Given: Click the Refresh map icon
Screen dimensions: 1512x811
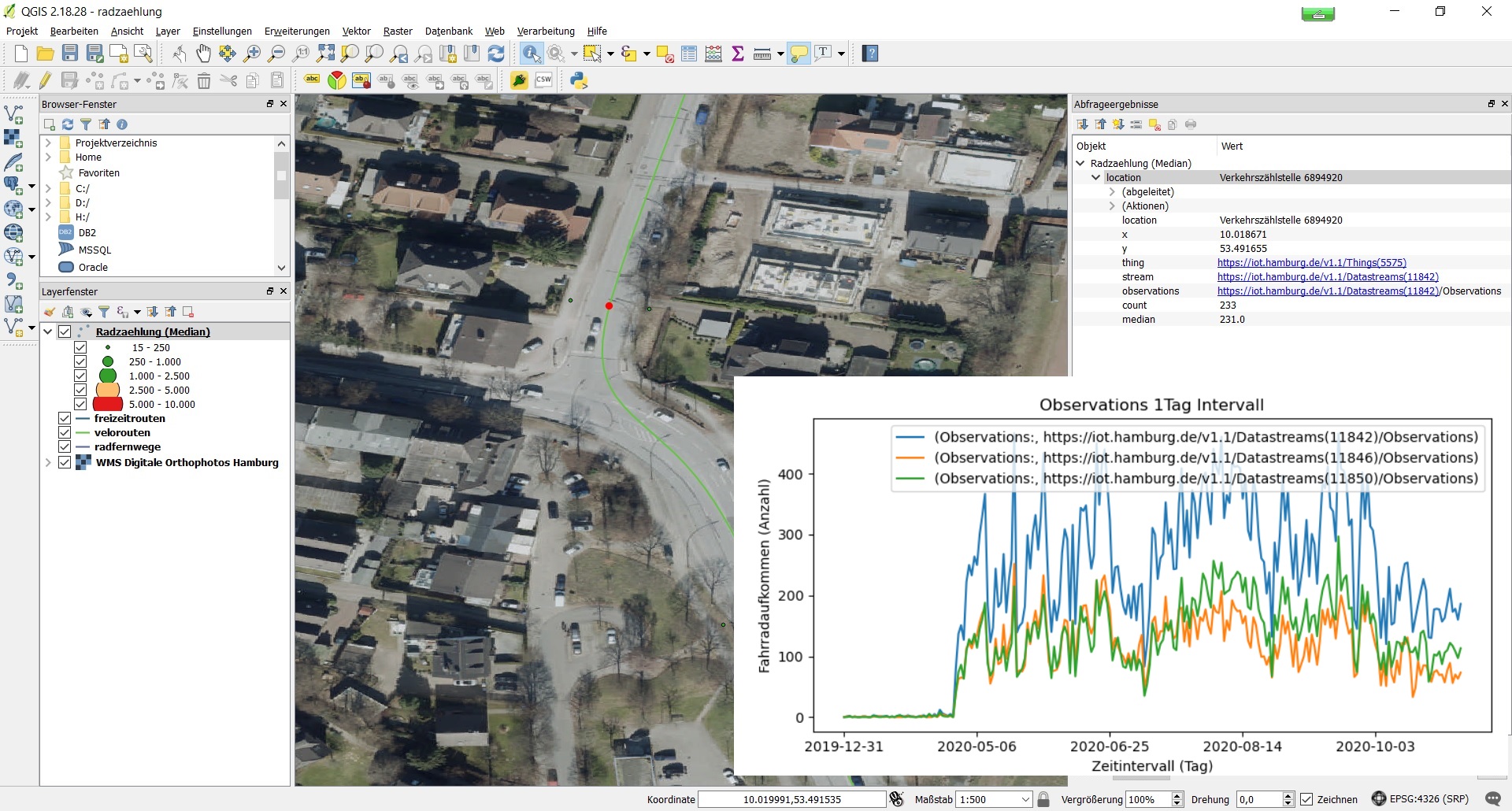Looking at the screenshot, I should [496, 54].
